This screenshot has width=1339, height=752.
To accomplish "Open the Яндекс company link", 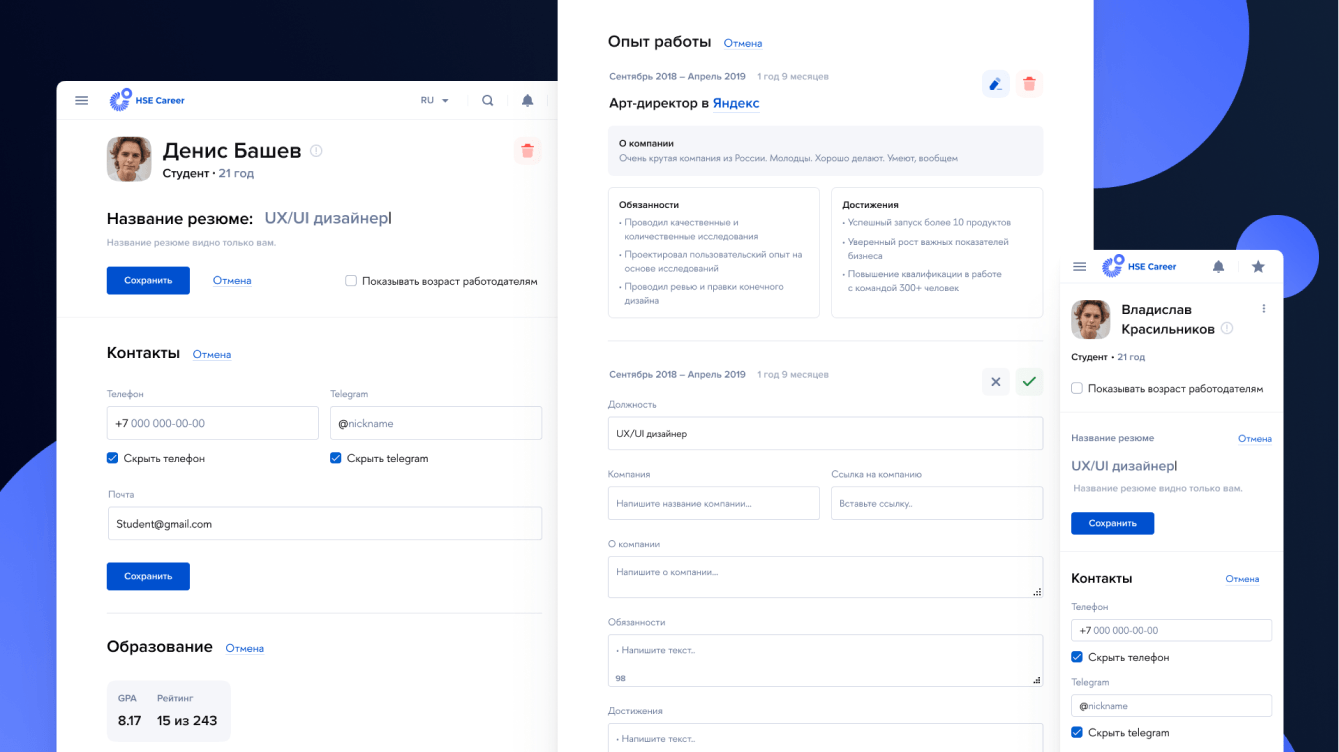I will 736,103.
